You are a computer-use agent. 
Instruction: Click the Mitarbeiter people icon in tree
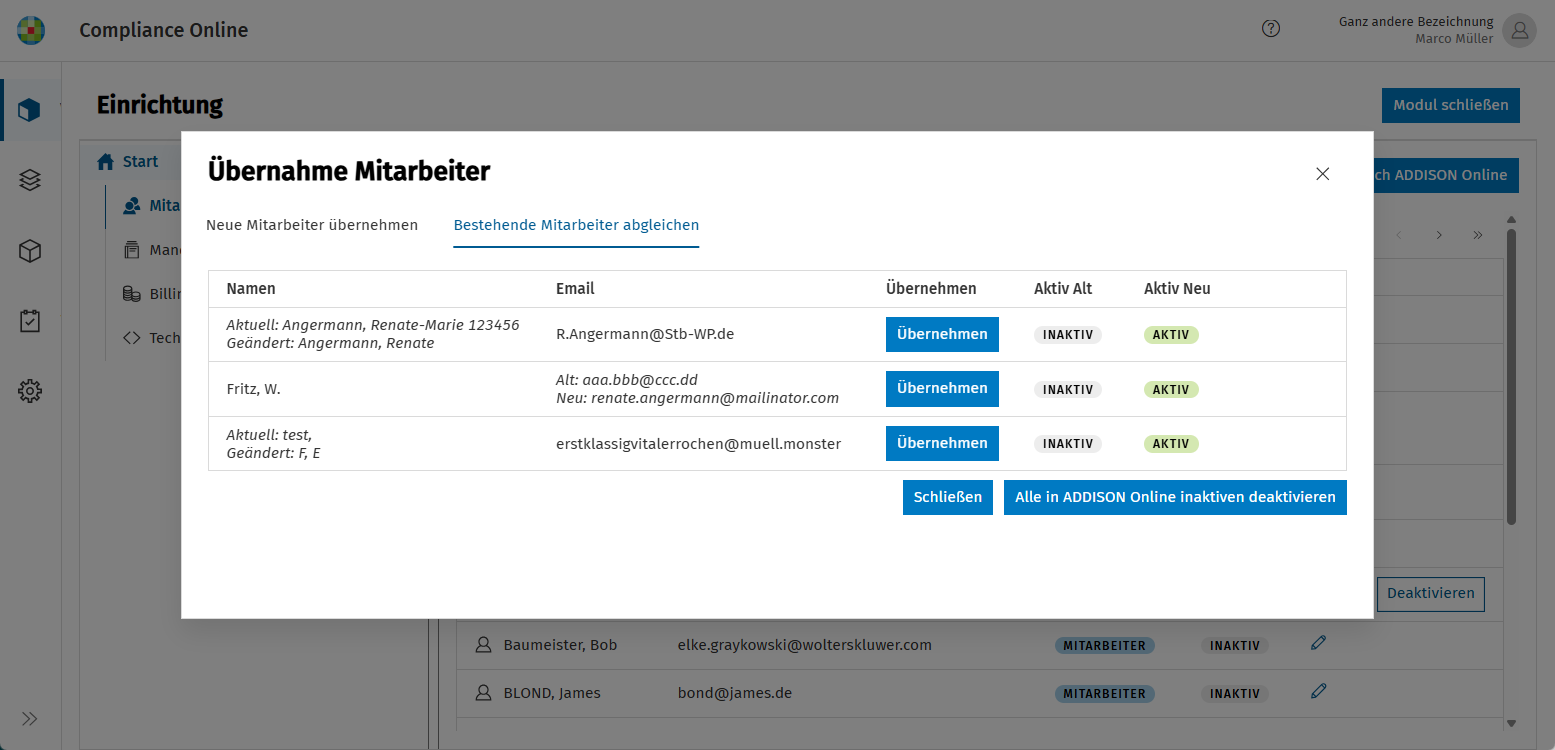pos(131,206)
